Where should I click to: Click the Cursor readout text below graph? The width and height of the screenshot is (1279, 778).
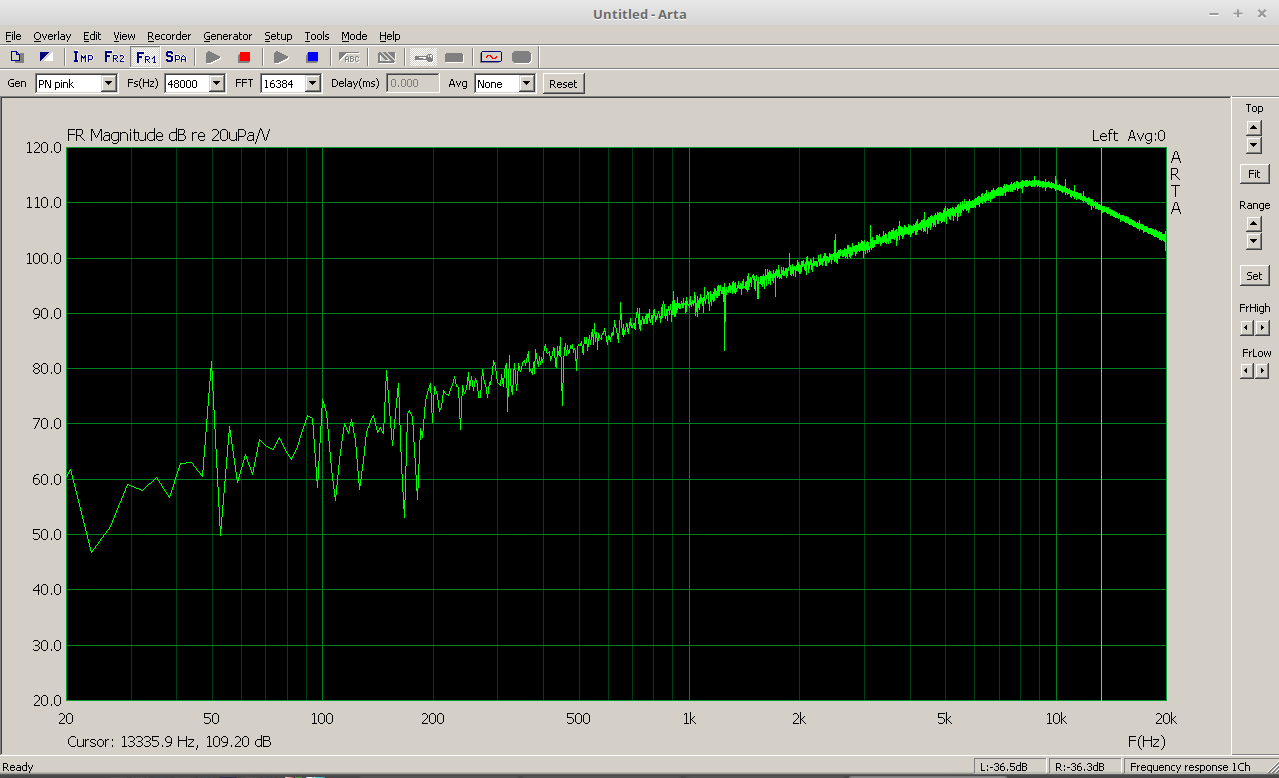tap(169, 742)
